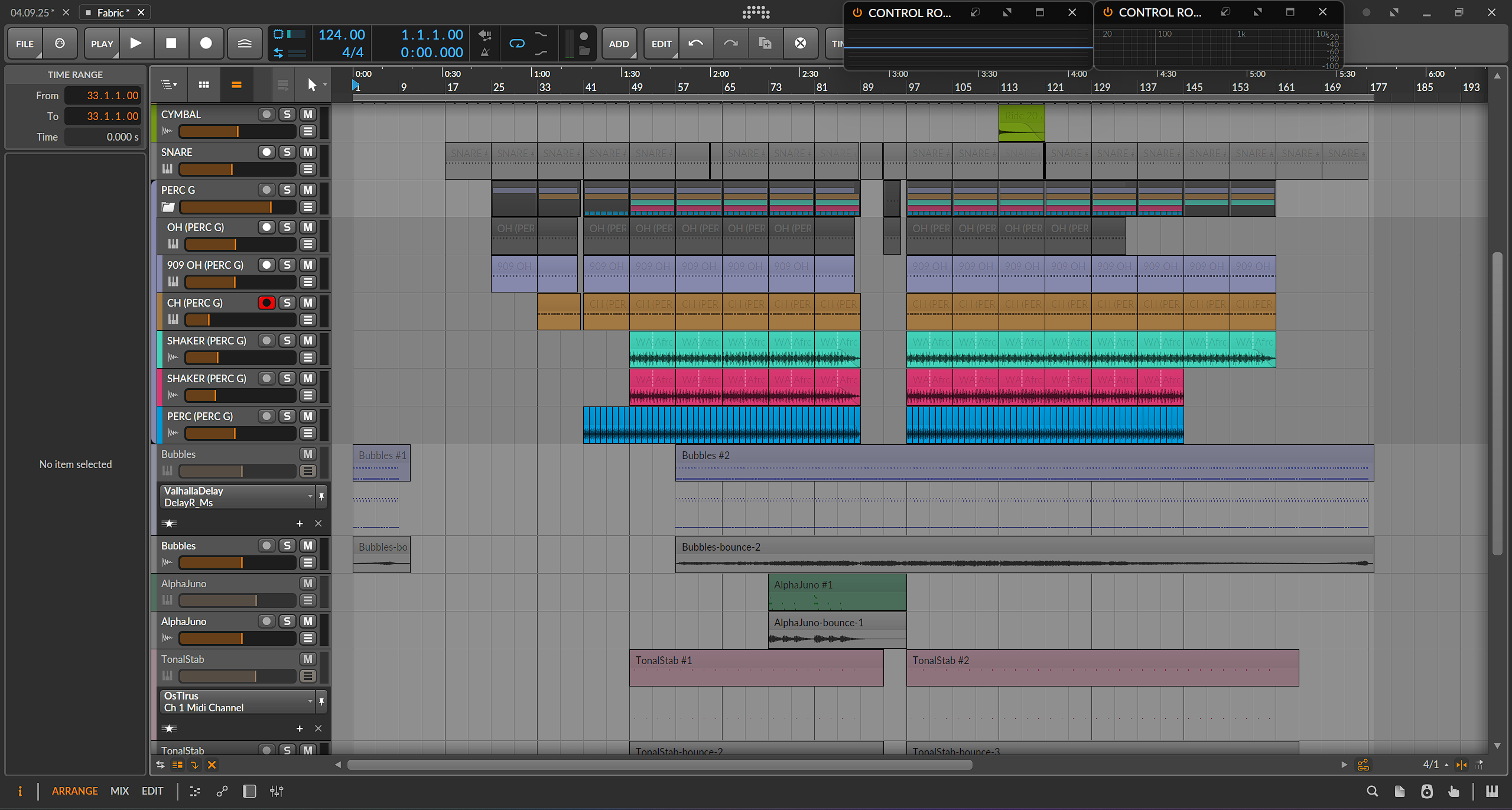Mute the CYMBAL track

(x=308, y=115)
